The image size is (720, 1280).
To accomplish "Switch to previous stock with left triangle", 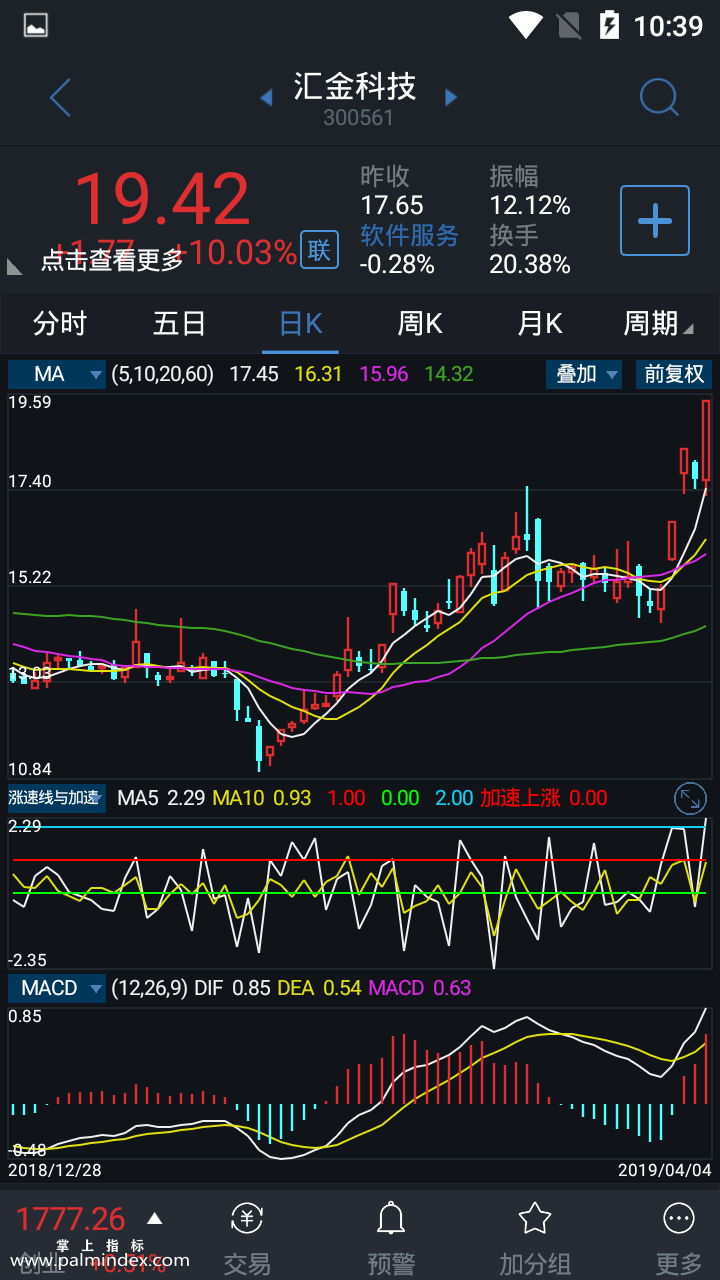I will point(266,97).
